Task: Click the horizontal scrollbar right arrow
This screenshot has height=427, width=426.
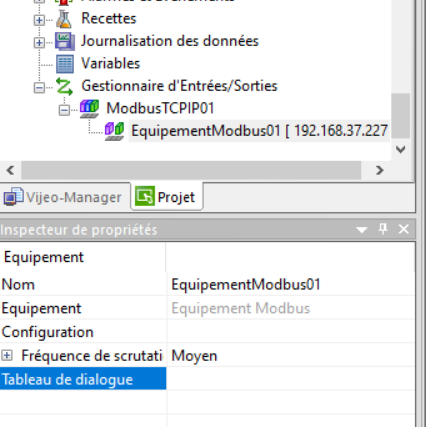Action: (379, 170)
